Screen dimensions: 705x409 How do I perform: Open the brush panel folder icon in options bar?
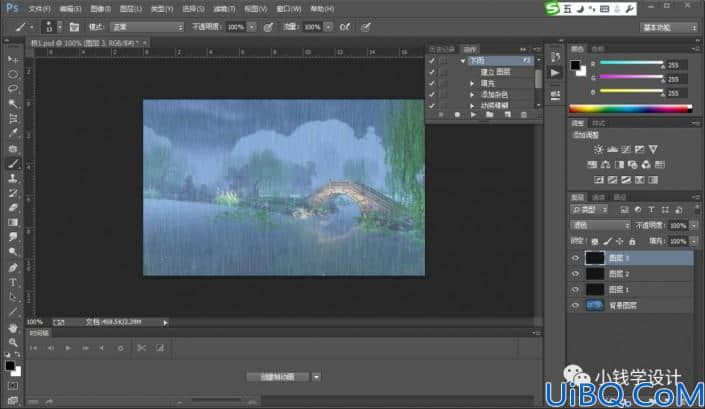click(x=74, y=27)
